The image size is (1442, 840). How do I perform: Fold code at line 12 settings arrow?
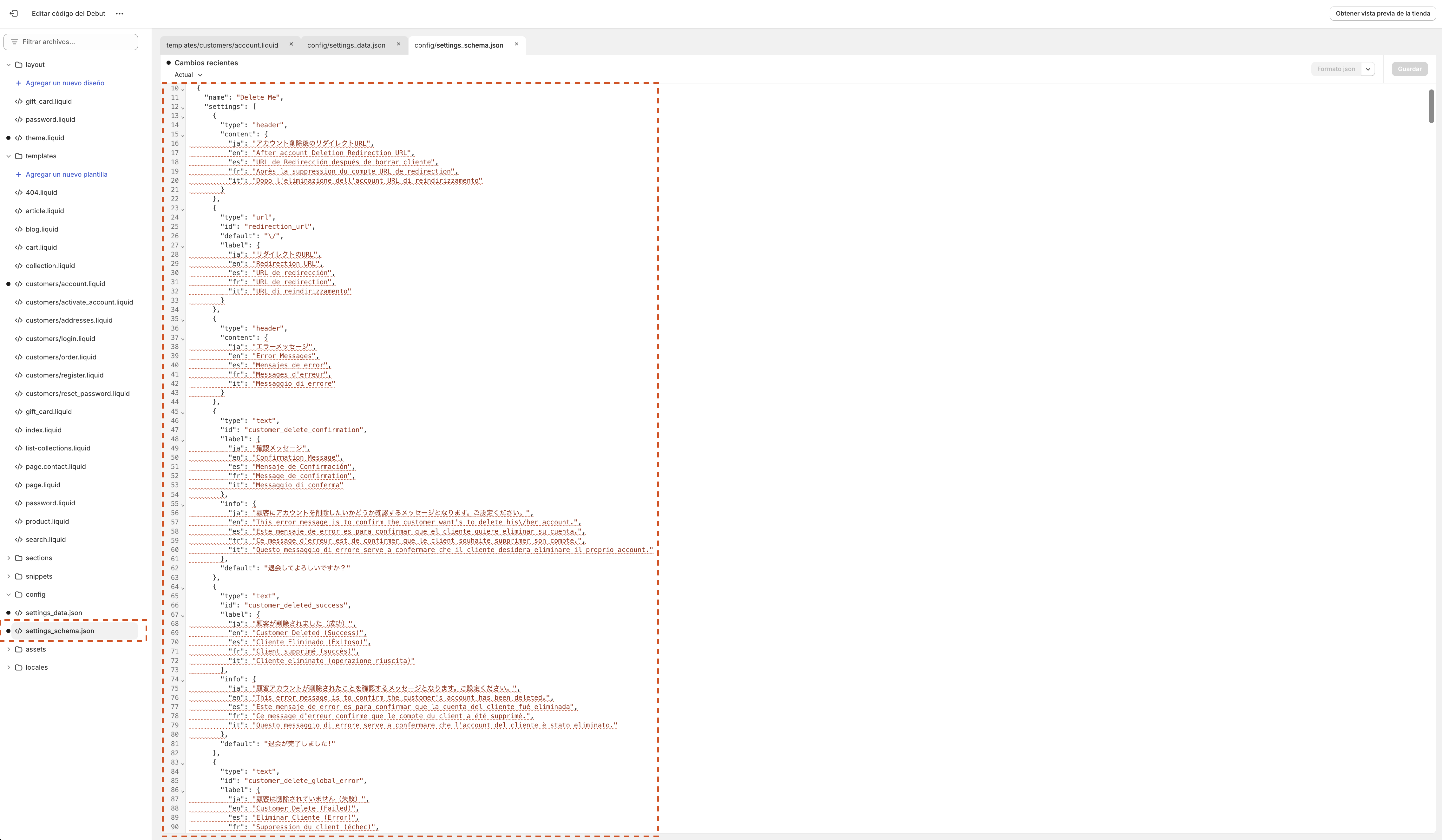(x=182, y=108)
